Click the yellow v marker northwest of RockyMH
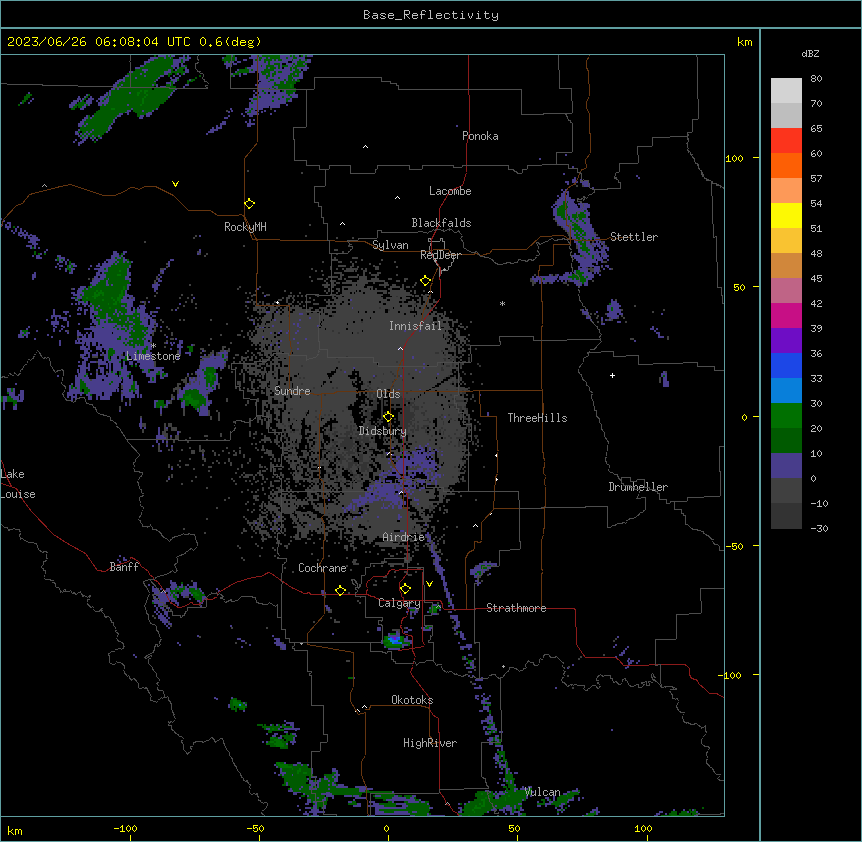Image resolution: width=862 pixels, height=842 pixels. pos(175,184)
